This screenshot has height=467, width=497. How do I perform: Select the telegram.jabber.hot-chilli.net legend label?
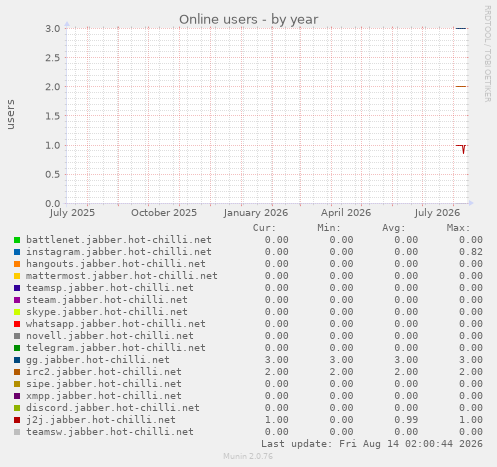point(116,348)
